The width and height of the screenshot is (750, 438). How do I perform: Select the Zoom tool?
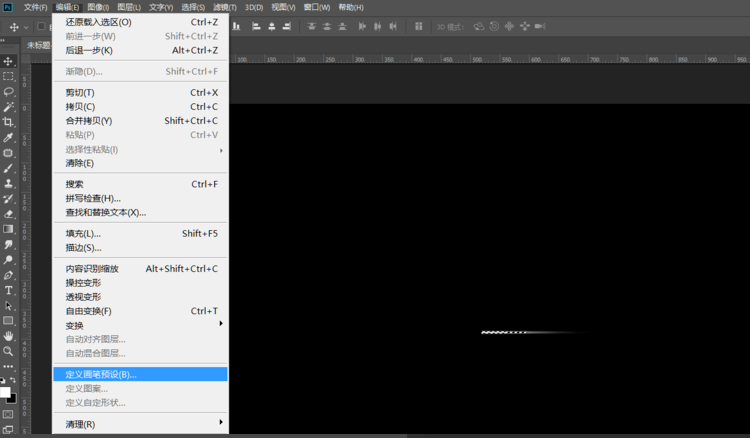(8, 351)
